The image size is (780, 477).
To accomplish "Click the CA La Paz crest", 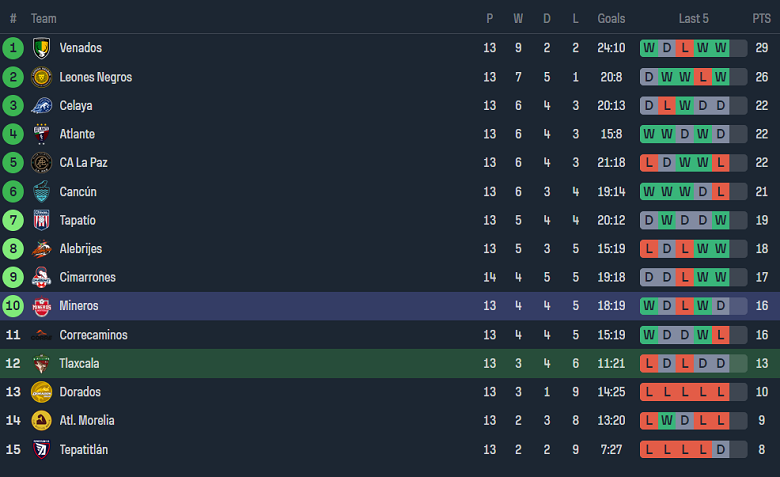I will [41, 163].
